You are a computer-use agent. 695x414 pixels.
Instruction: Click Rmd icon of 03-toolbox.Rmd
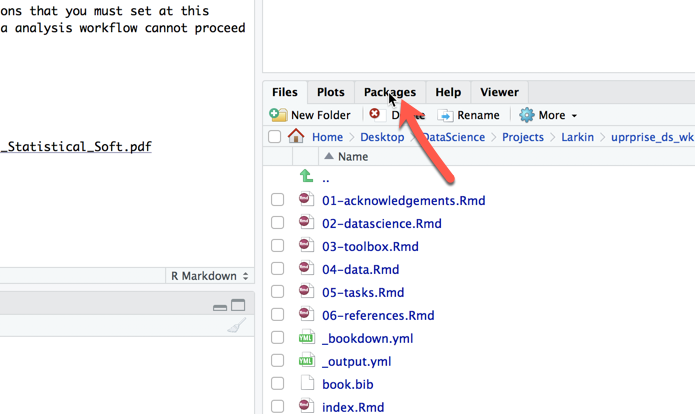tap(306, 245)
